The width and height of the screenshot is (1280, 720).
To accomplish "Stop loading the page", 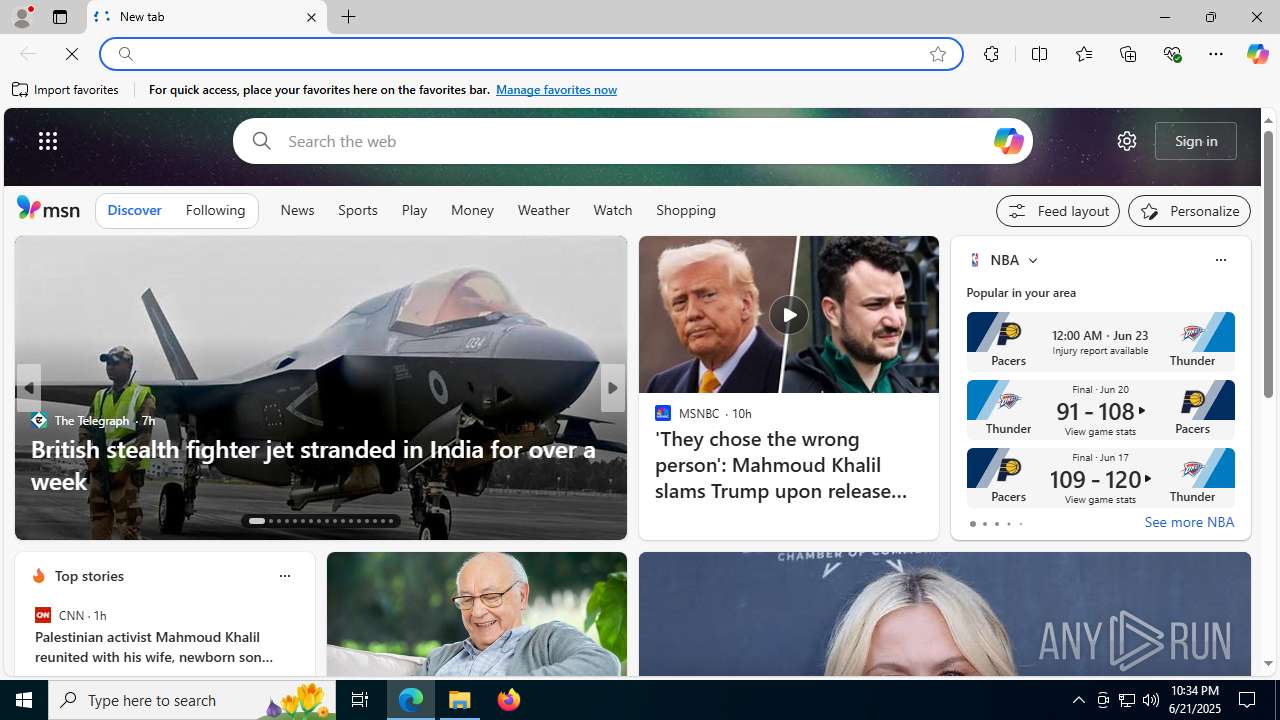I will pyautogui.click(x=72, y=54).
